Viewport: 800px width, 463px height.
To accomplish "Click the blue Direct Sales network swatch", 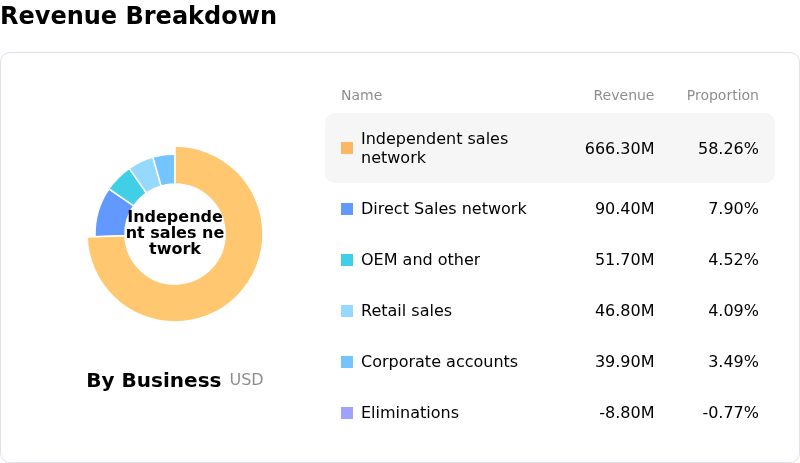I will 347,209.
